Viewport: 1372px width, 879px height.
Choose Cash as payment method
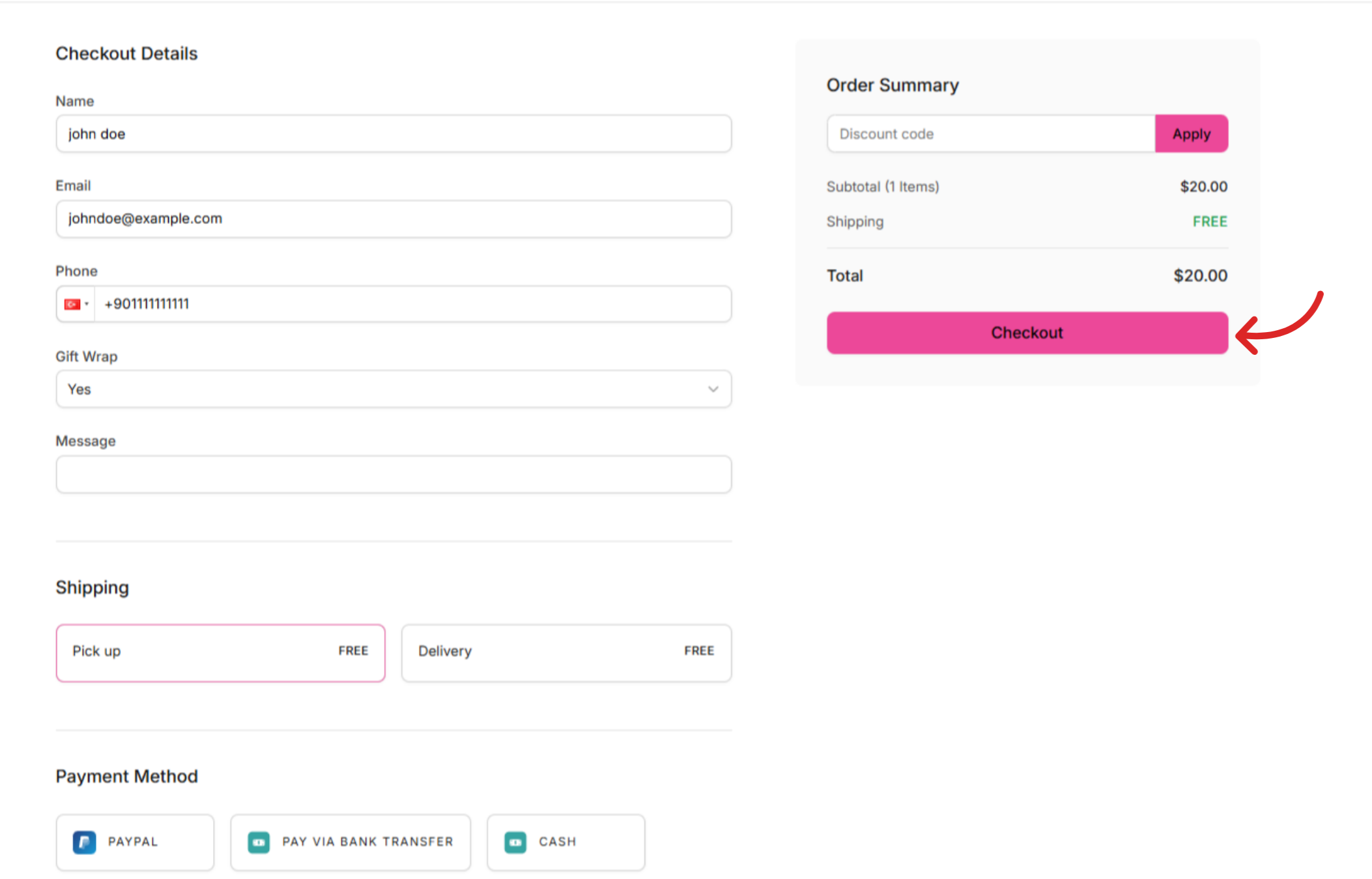565,842
